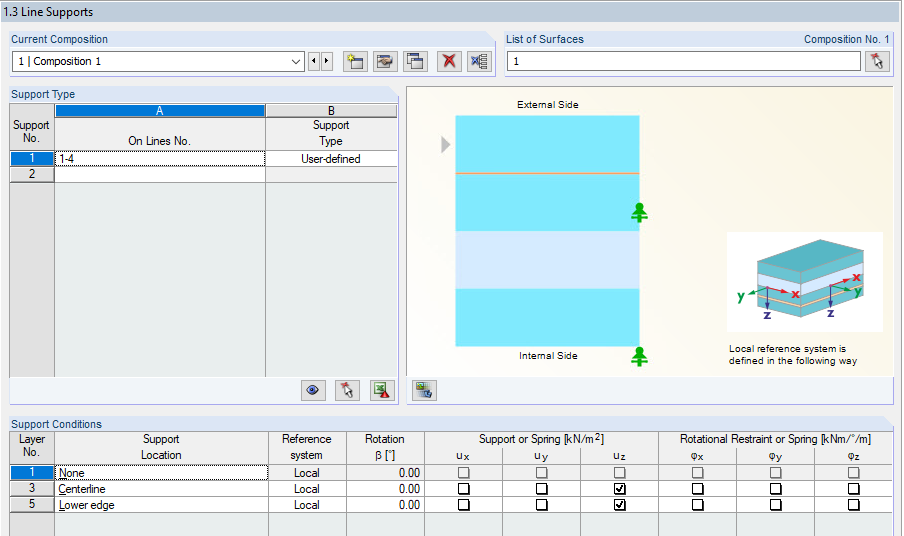The height and width of the screenshot is (536, 904).
Task: Enable φx restraint for Centerline row
Action: [698, 489]
